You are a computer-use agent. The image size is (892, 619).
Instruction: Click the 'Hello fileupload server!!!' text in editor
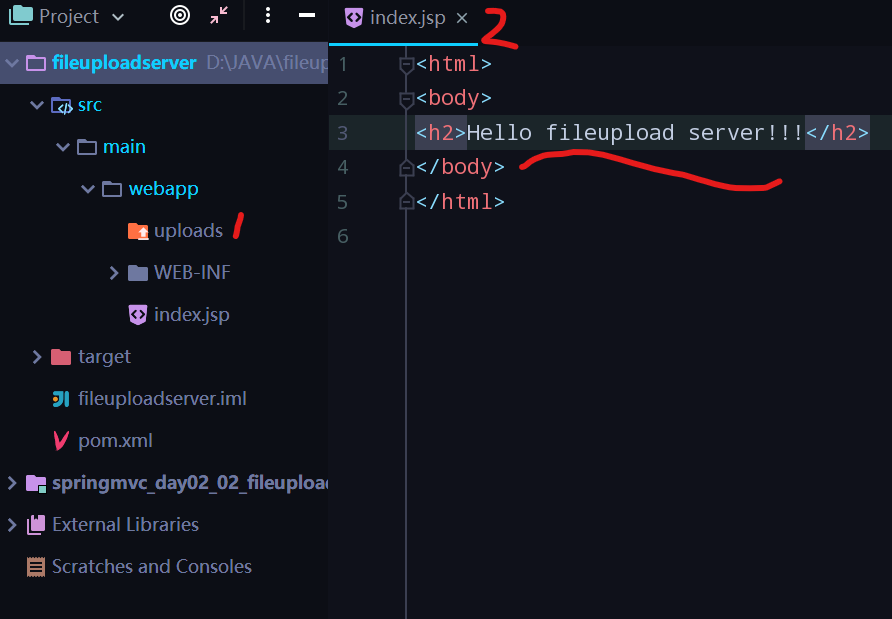635,133
